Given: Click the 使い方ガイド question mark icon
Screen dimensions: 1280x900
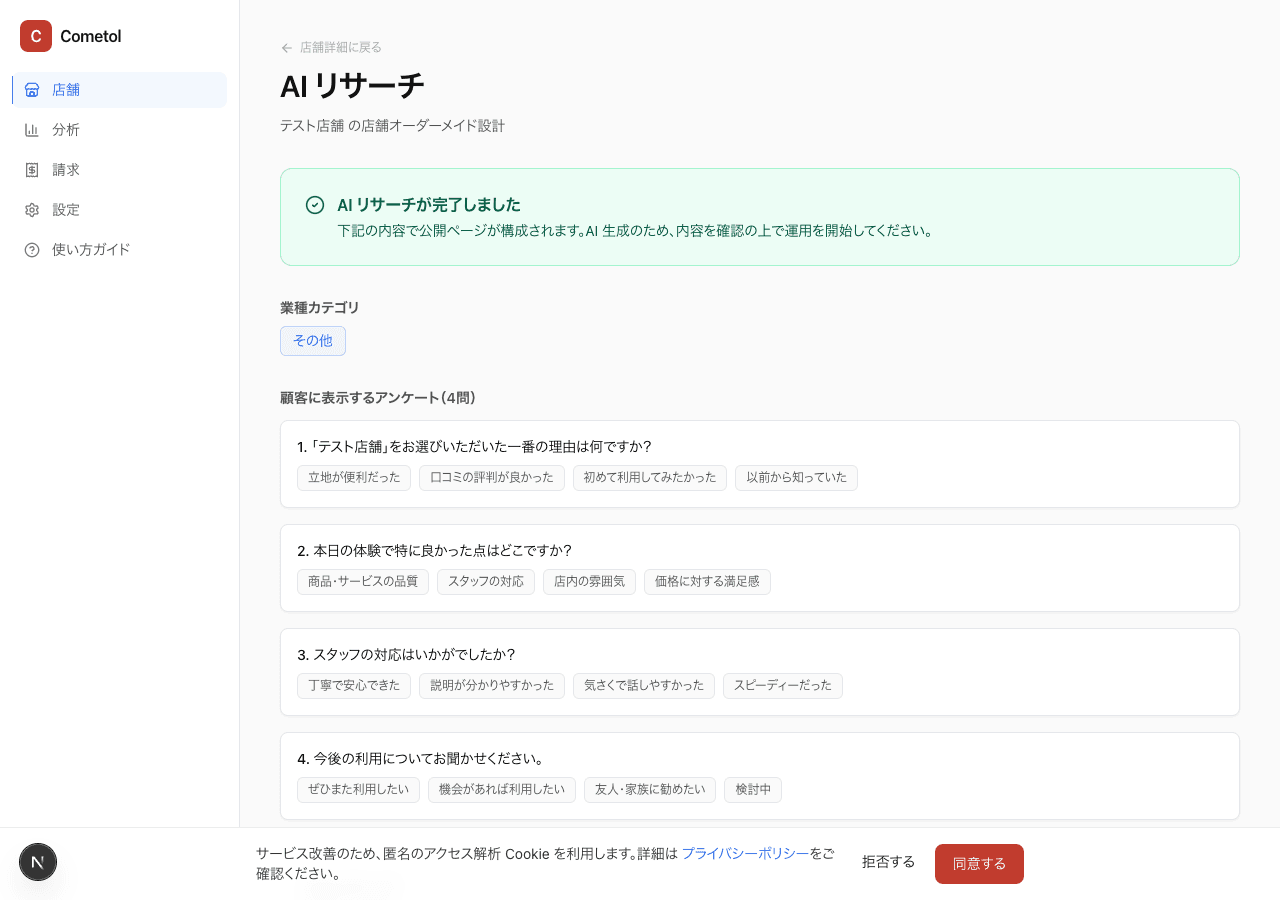Looking at the screenshot, I should (32, 250).
